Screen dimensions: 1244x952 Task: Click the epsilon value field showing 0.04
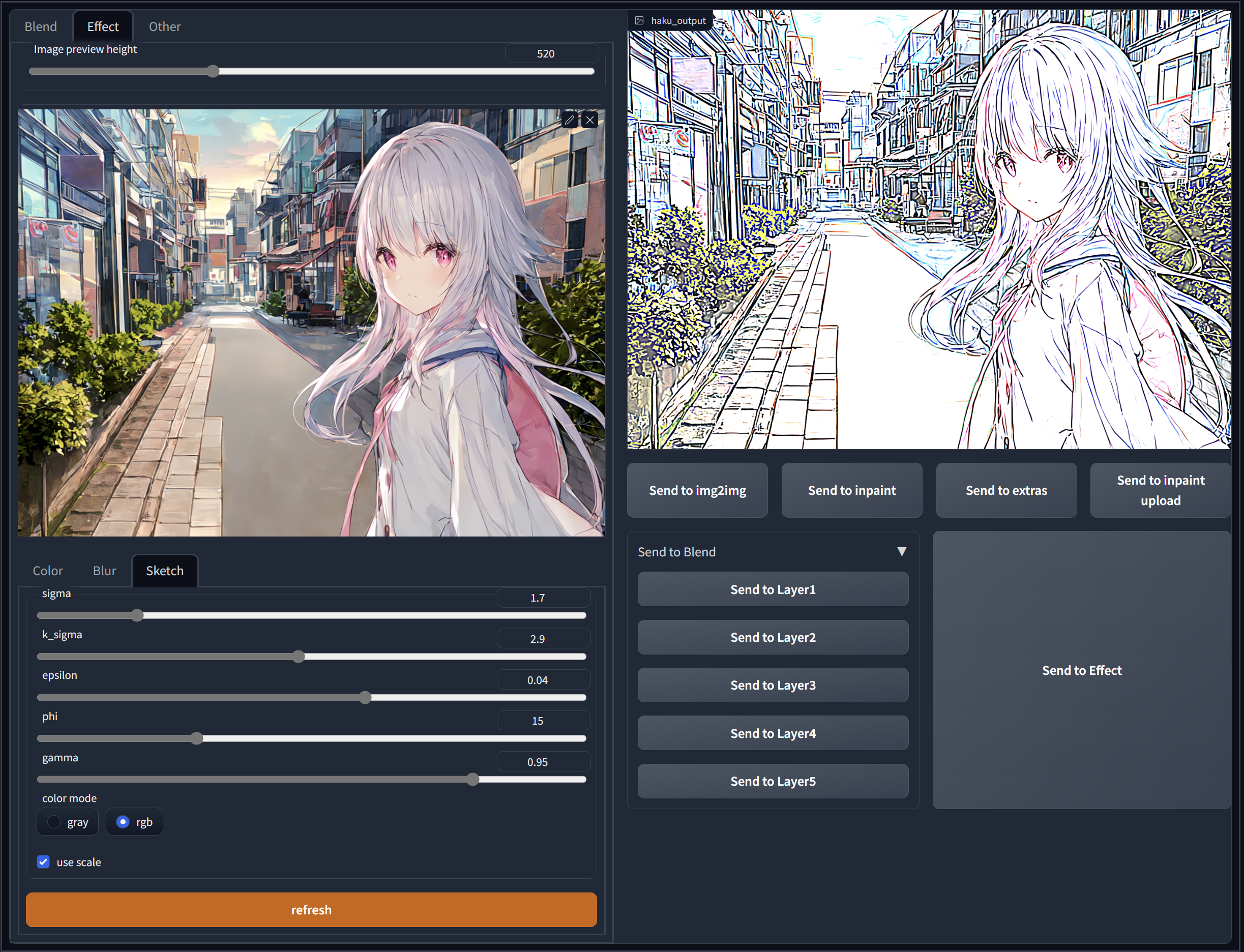click(544, 680)
